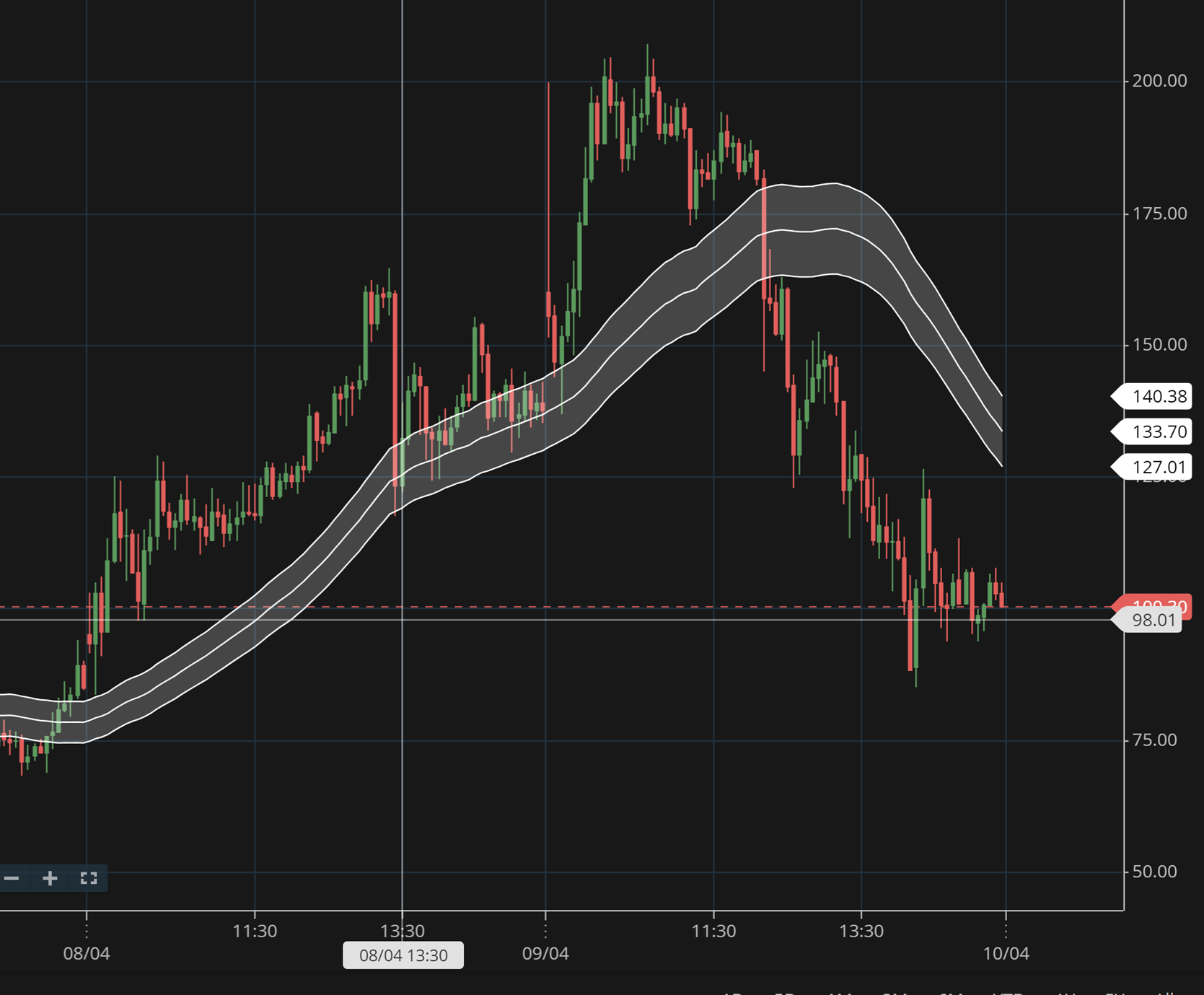Click the 08/04 date on time axis
This screenshot has height=995, width=1204.
point(87,953)
